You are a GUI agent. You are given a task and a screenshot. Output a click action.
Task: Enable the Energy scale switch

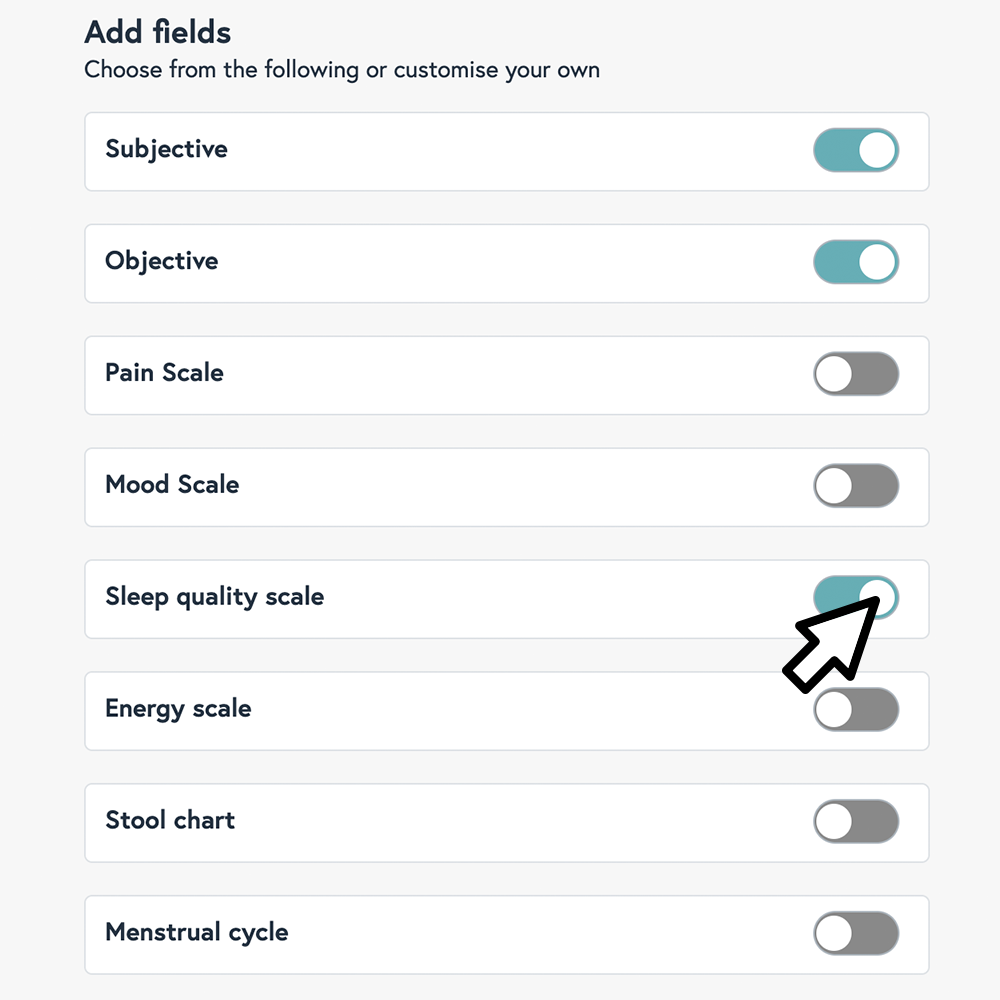tap(856, 711)
